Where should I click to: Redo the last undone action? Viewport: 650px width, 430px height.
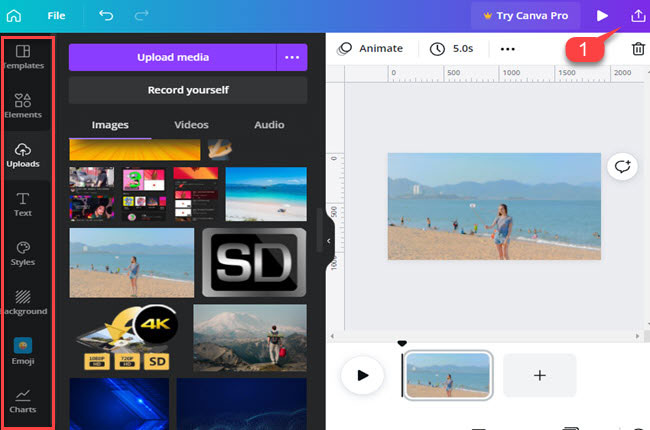[141, 16]
